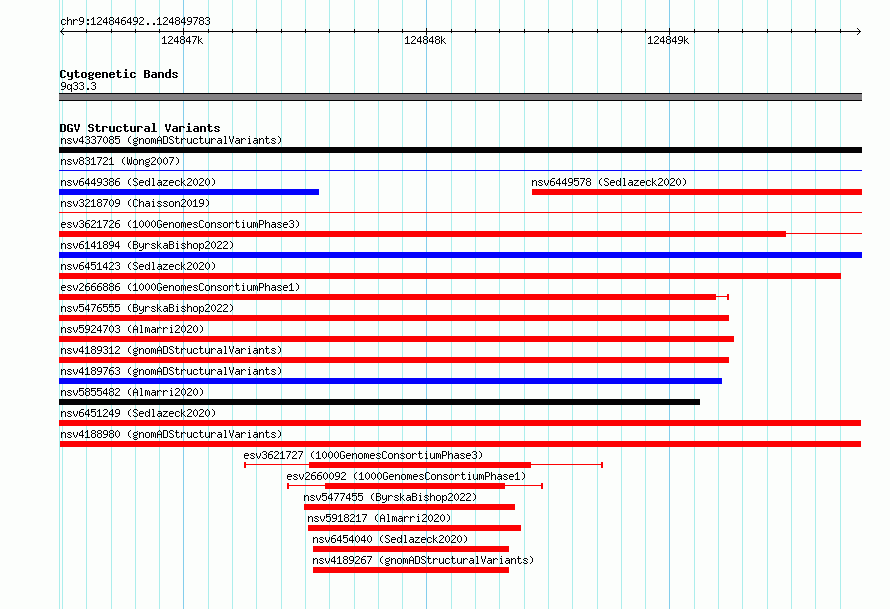Image resolution: width=890 pixels, height=609 pixels.
Task: Click the chr9:124846492..124849783 region text
Action: click(135, 22)
